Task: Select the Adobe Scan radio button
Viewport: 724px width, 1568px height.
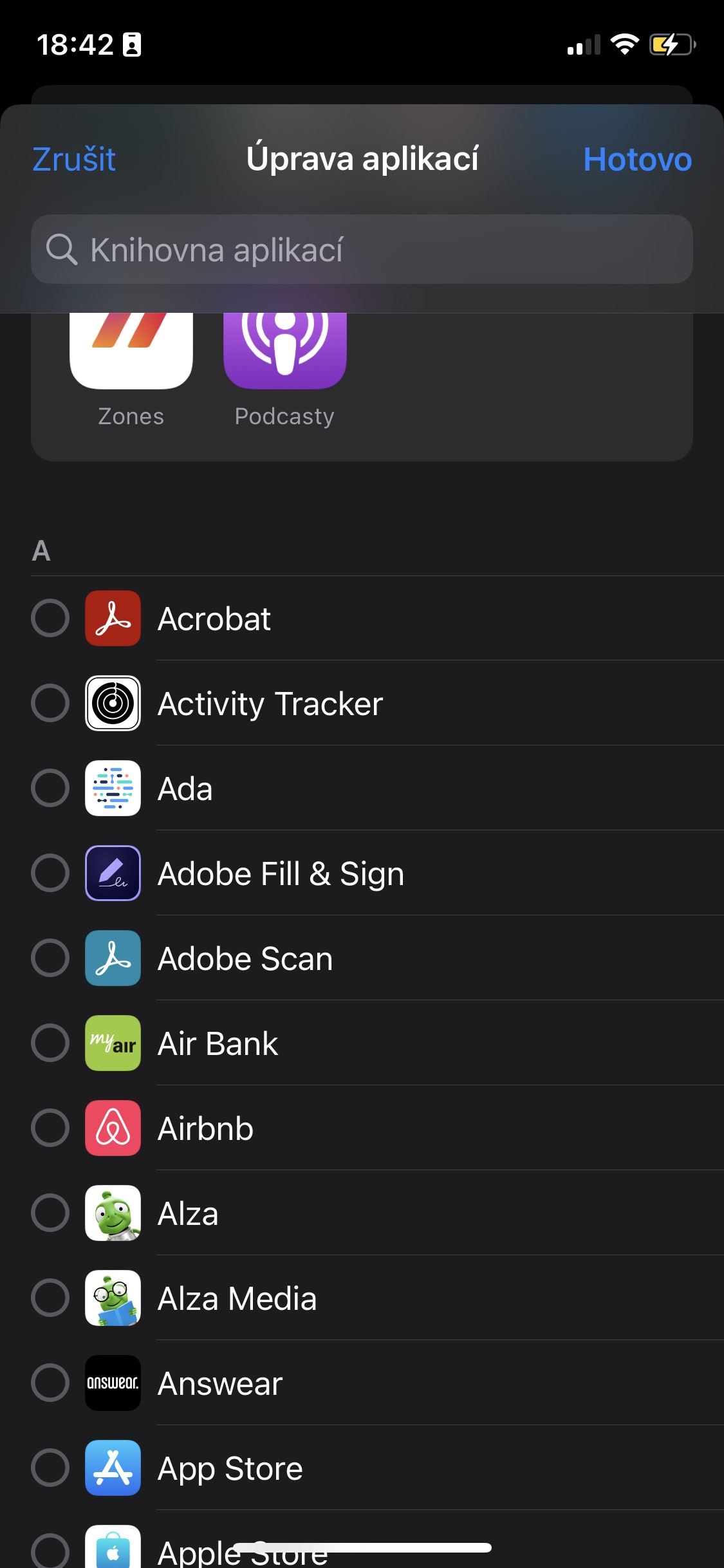Action: pyautogui.click(x=50, y=958)
